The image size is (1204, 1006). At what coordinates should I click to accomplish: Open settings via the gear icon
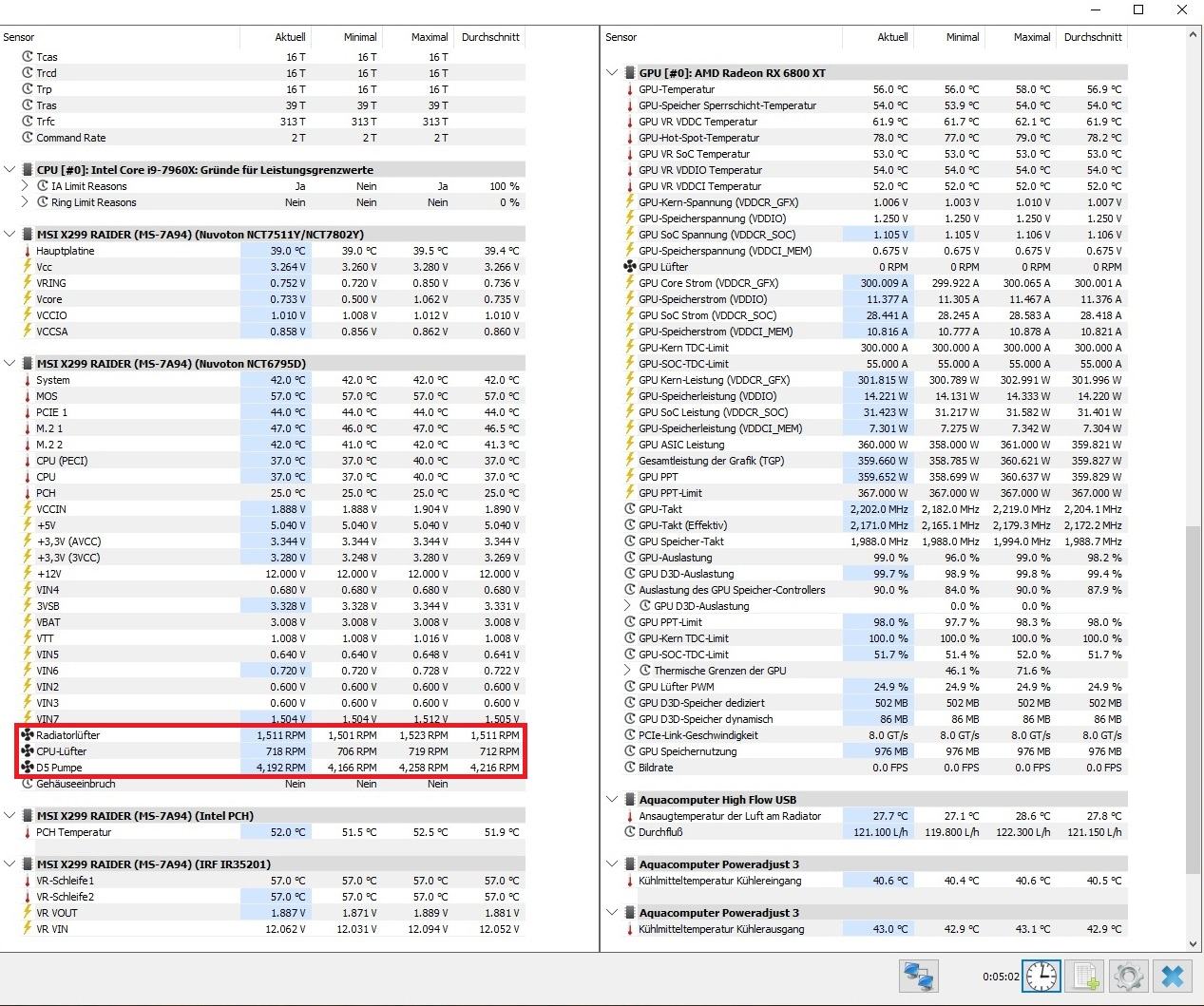pyautogui.click(x=1128, y=976)
